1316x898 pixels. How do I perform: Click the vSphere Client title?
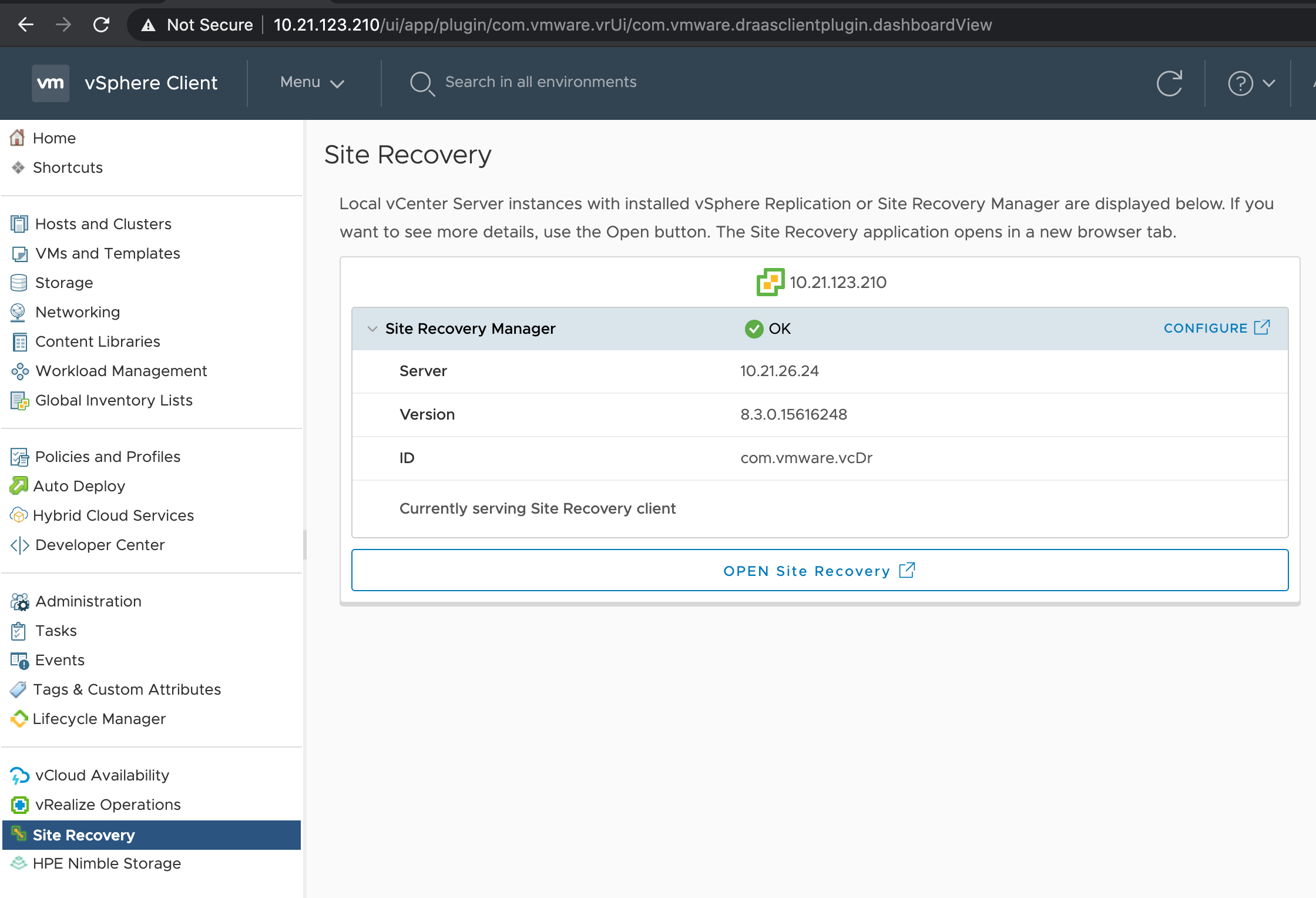point(151,83)
